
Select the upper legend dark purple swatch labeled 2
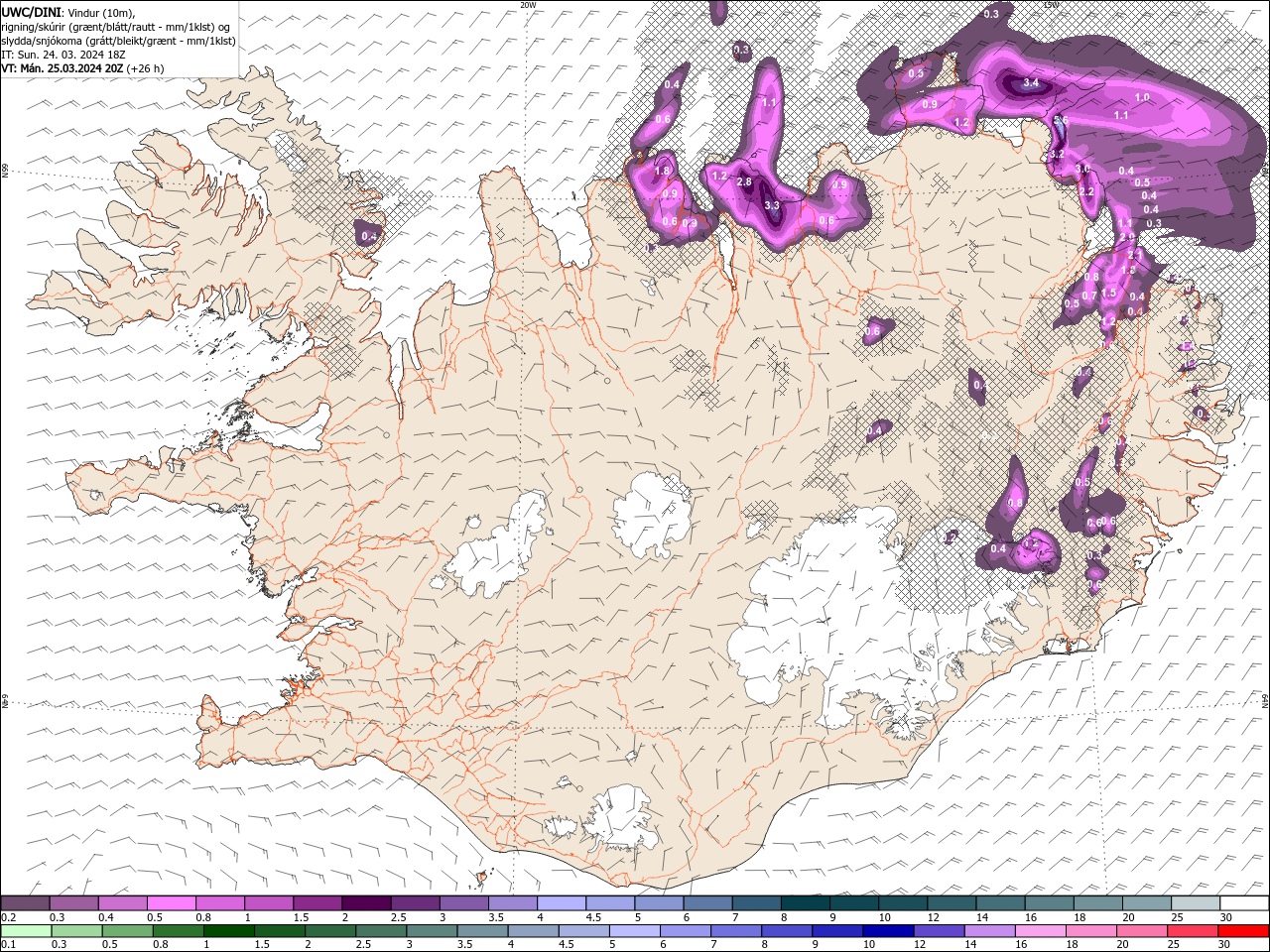click(366, 903)
